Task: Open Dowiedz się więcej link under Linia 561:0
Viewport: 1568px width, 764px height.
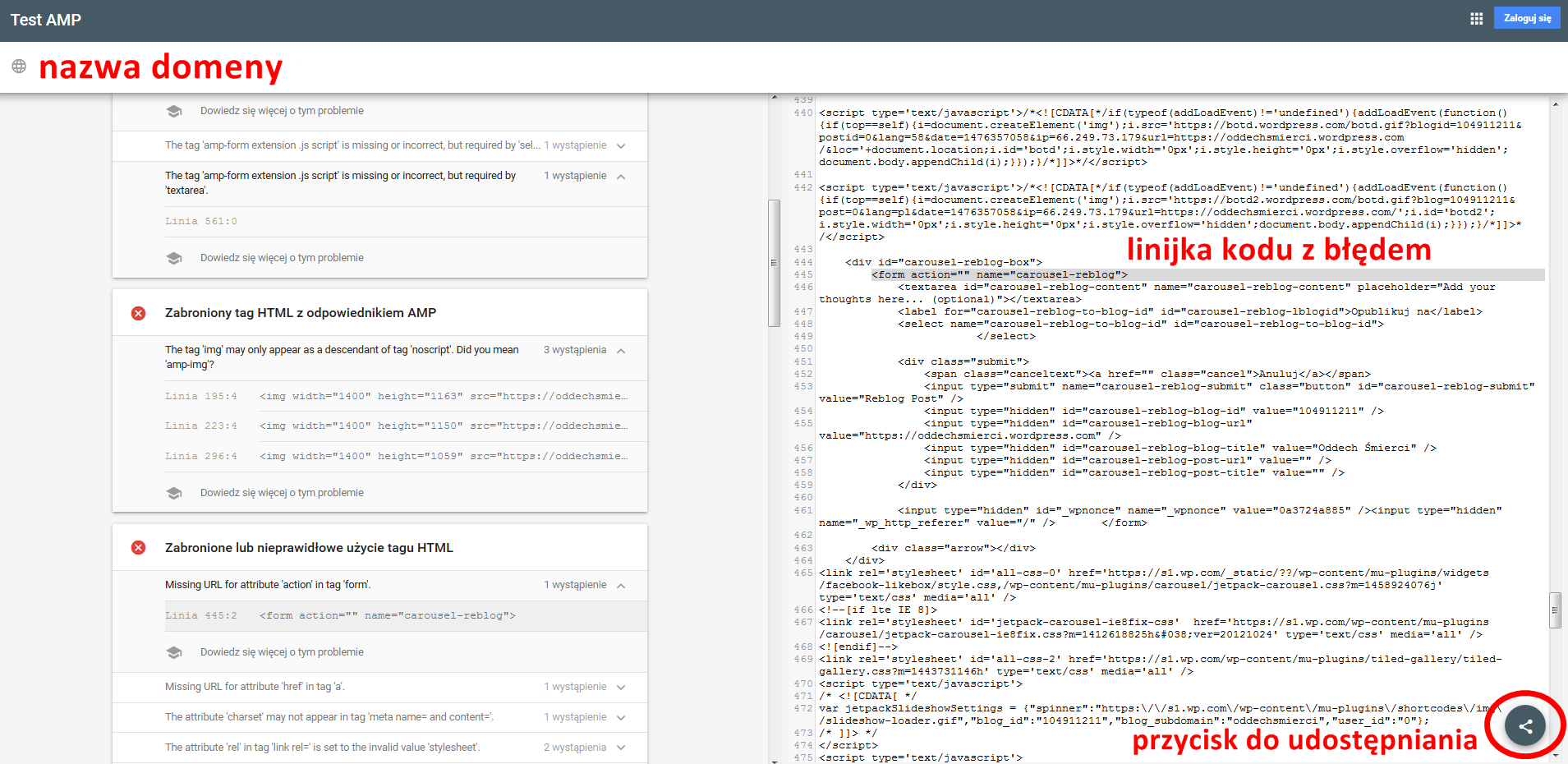Action: tap(282, 258)
